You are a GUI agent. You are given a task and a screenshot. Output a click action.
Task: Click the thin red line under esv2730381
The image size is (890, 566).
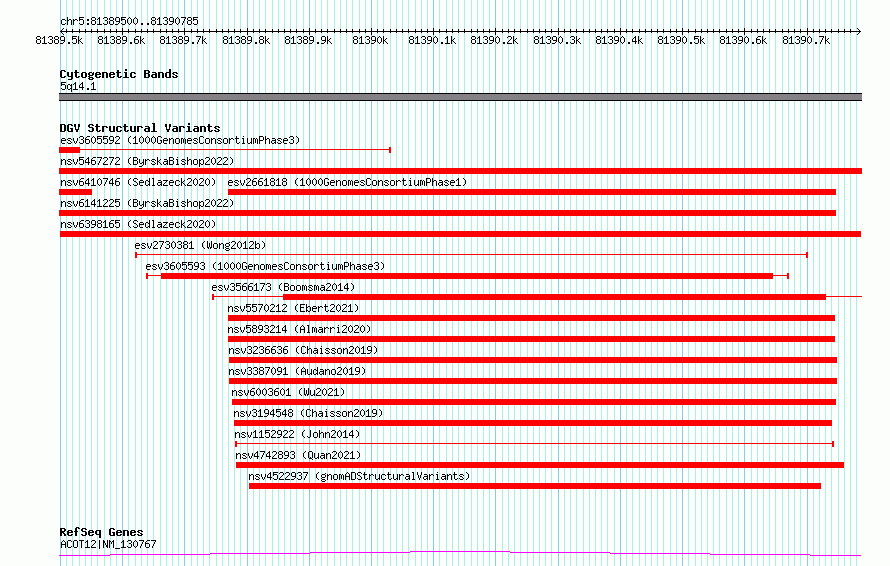pyautogui.click(x=471, y=255)
